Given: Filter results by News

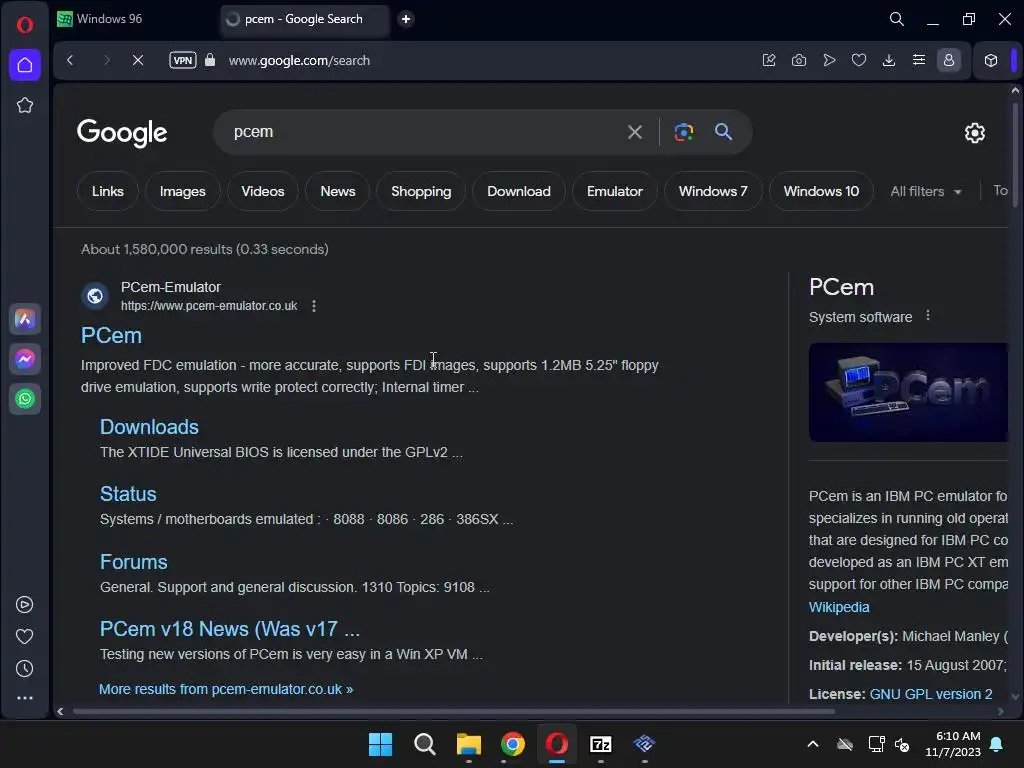Looking at the screenshot, I should (338, 191).
